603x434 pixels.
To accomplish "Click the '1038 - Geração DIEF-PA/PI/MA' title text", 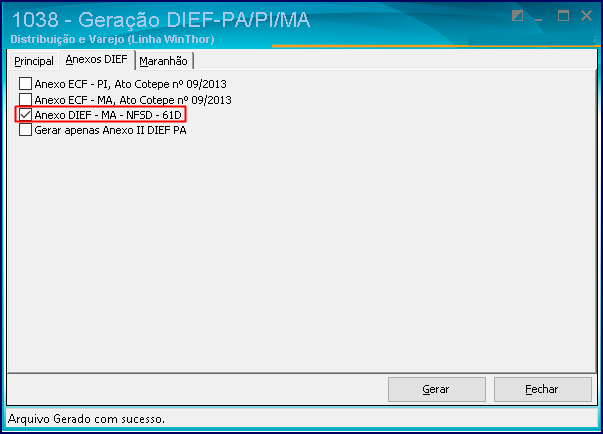I will [161, 20].
